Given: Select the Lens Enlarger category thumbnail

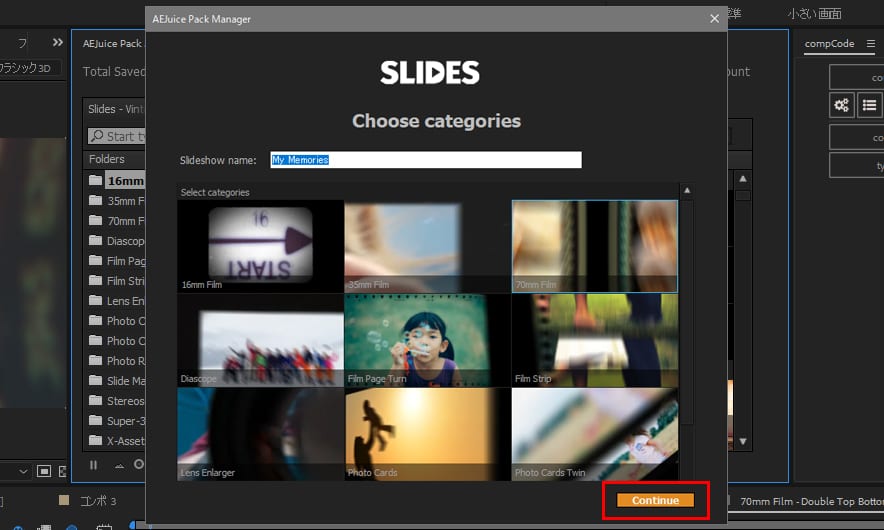Looking at the screenshot, I should tap(260, 434).
